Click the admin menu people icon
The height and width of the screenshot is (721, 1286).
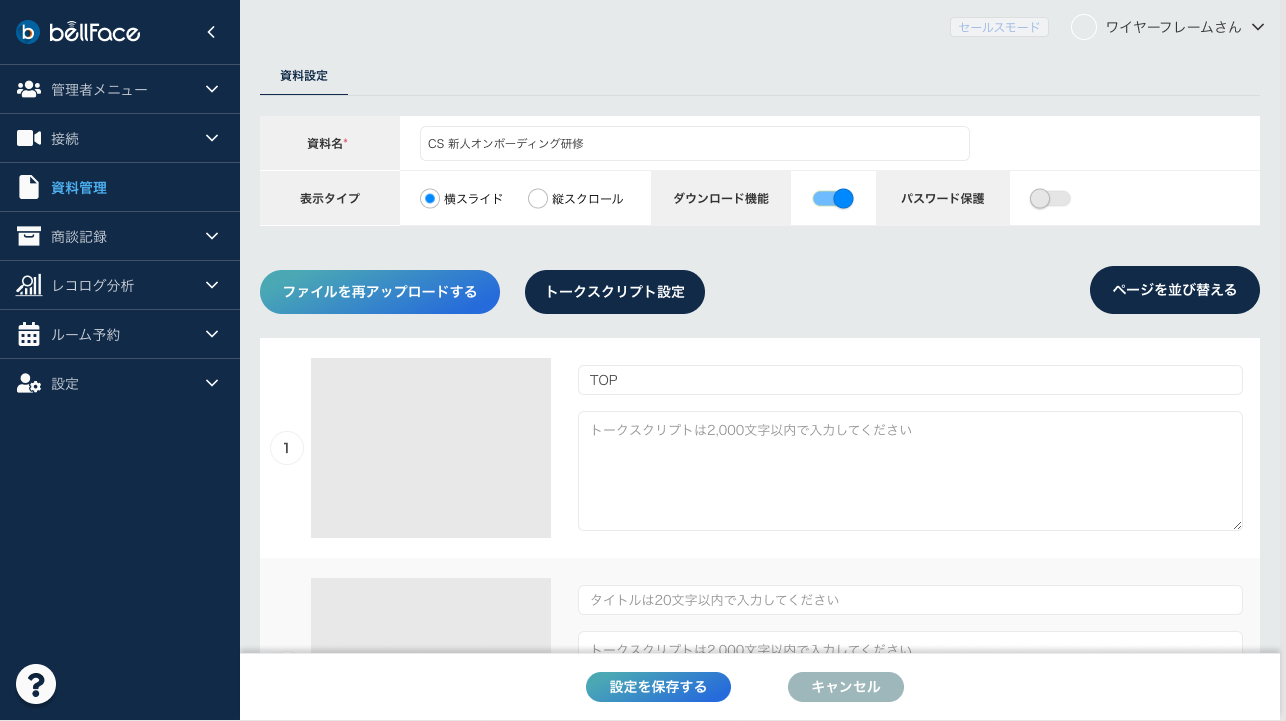[x=29, y=89]
